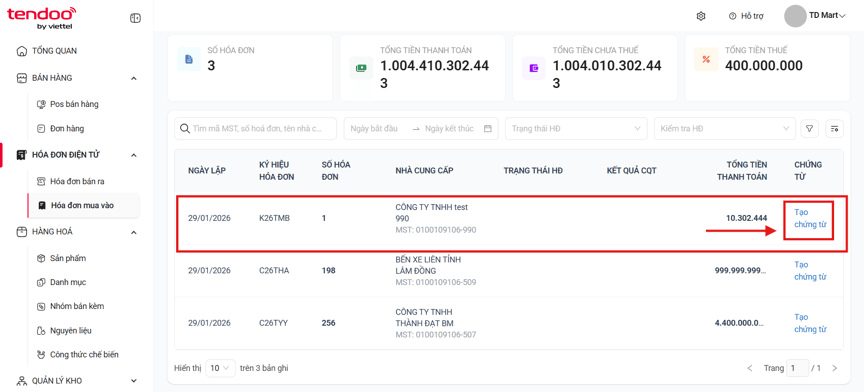Click Tạo chứng từ for invoice C26THA
Image resolution: width=864 pixels, height=392 pixels.
pyautogui.click(x=810, y=271)
